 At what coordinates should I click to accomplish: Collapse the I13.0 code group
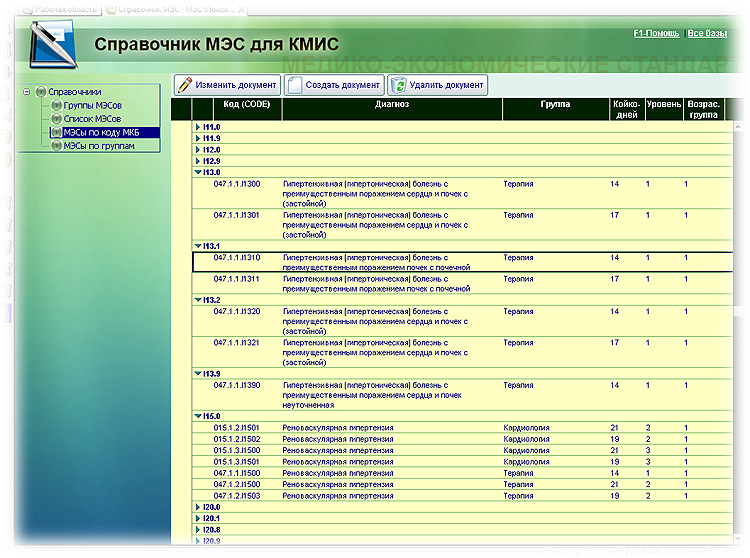pyautogui.click(x=198, y=172)
